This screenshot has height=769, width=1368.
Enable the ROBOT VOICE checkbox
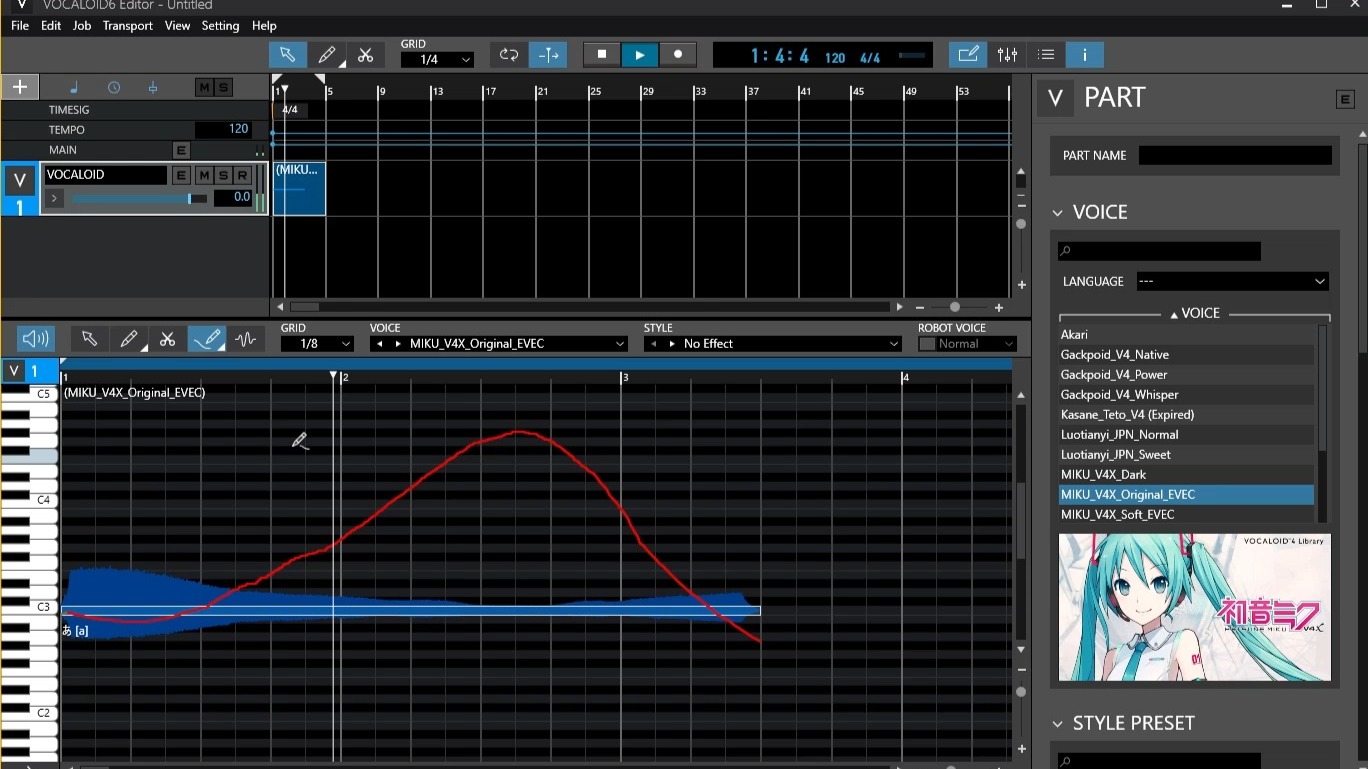927,344
